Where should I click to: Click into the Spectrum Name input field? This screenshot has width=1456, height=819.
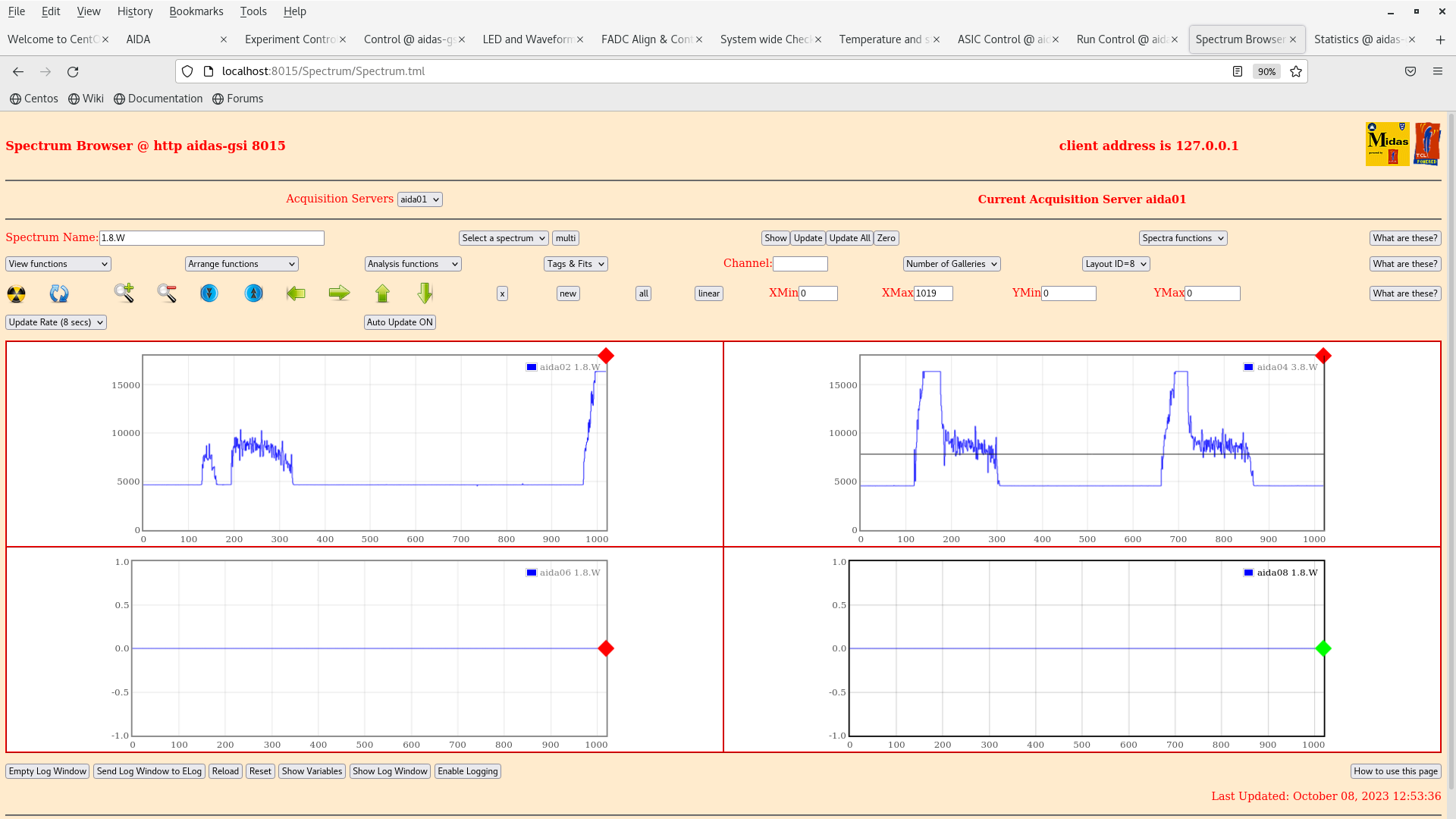tap(212, 238)
